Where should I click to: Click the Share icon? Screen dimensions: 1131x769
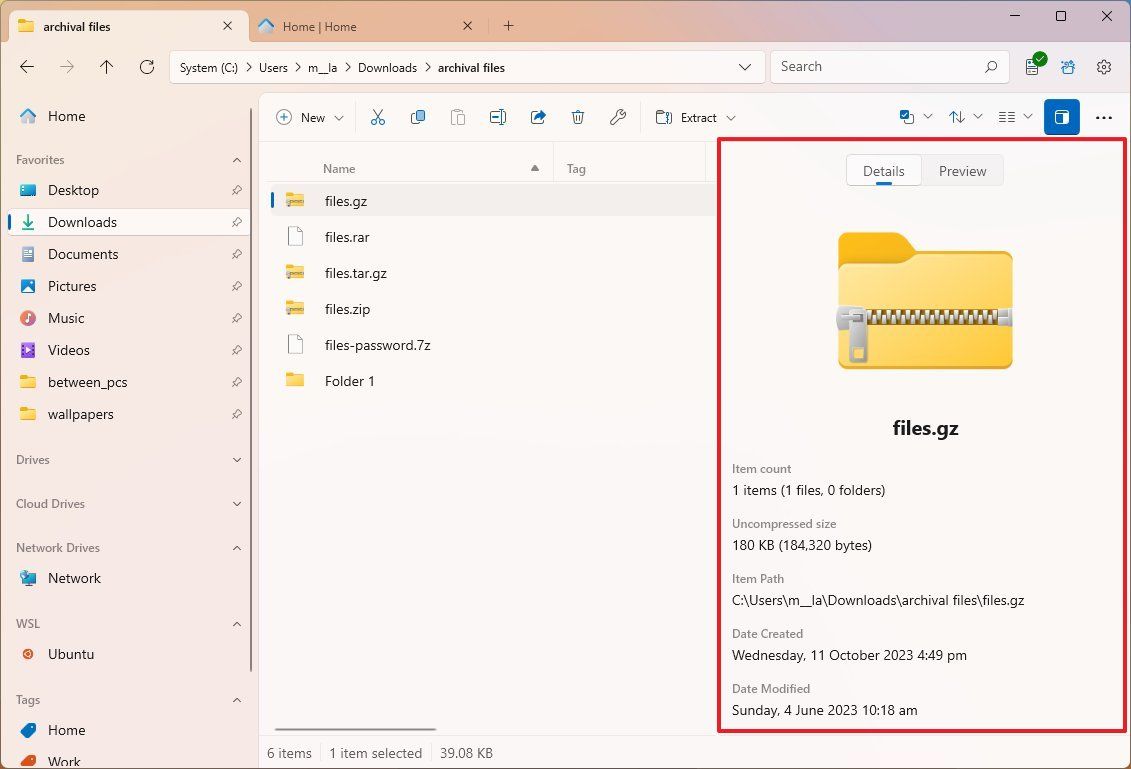[x=538, y=117]
